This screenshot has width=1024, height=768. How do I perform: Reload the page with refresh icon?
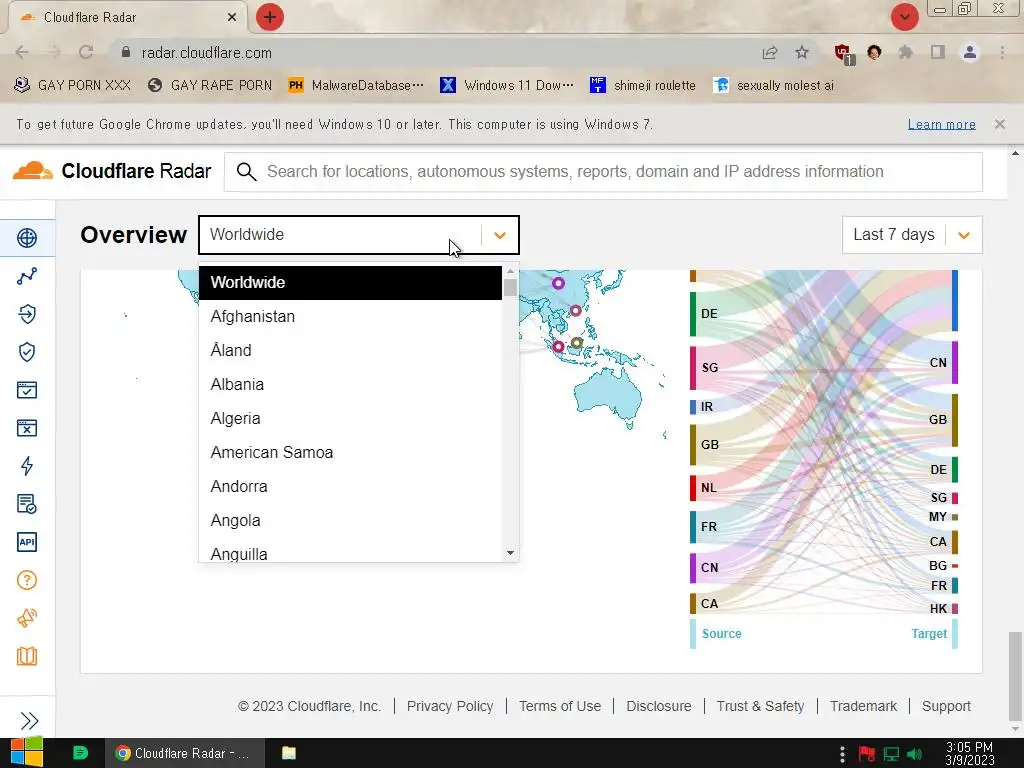coord(86,52)
